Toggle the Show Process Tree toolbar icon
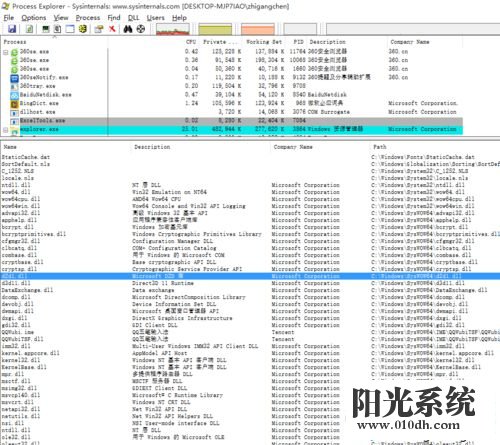 tap(57, 29)
